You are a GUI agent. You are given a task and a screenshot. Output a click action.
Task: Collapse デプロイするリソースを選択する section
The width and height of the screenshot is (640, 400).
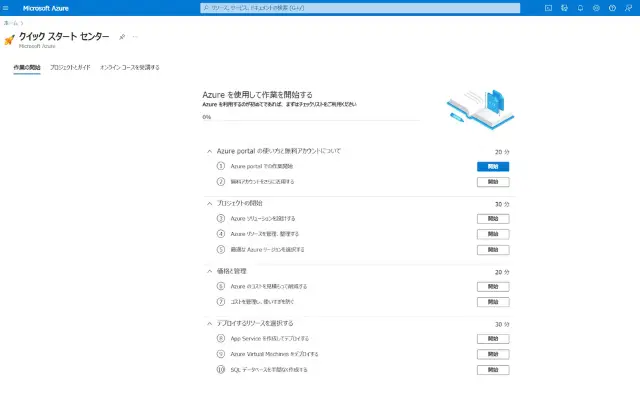tap(209, 324)
